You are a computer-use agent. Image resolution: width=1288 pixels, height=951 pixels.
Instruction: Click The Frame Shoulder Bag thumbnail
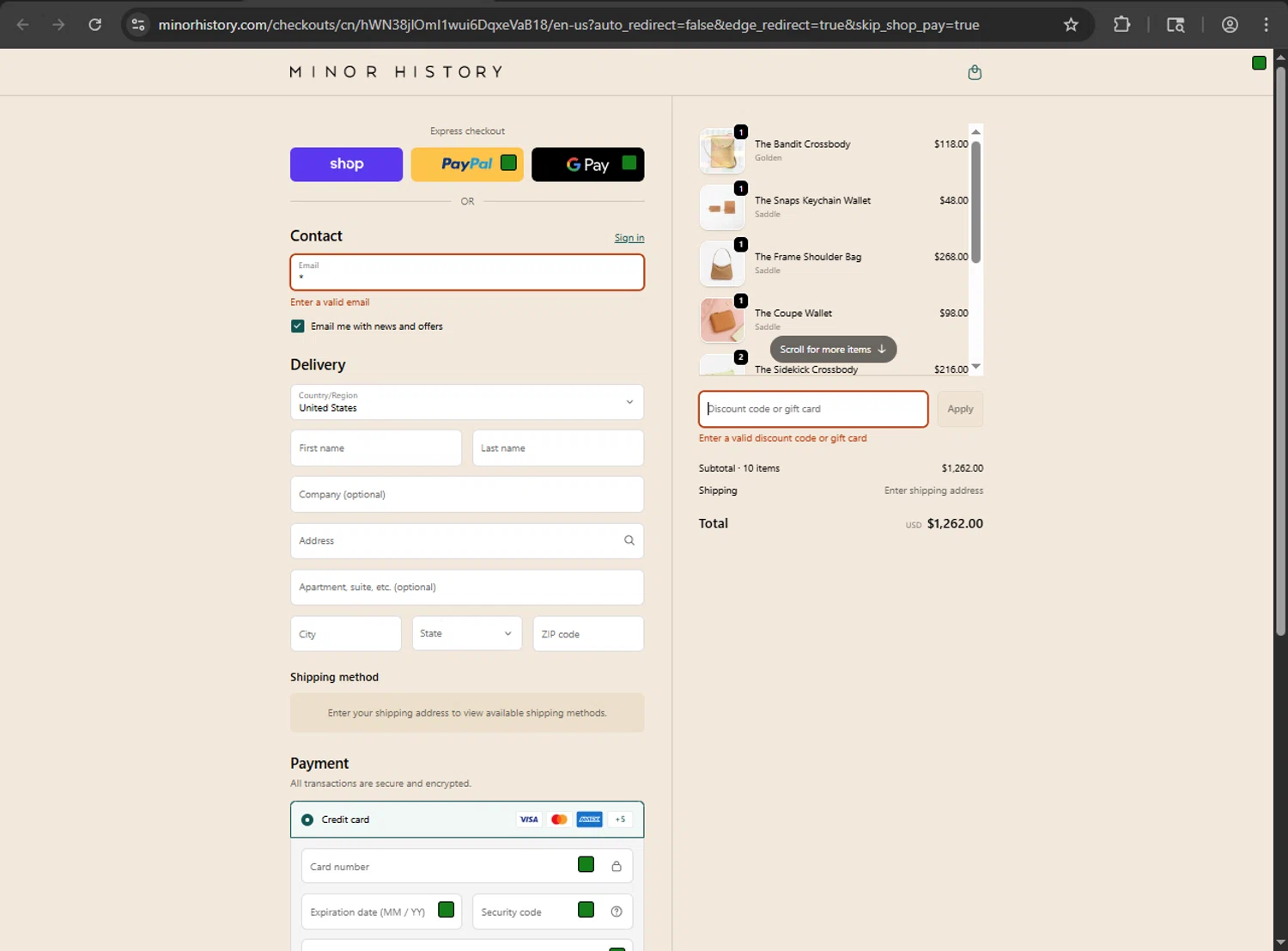pyautogui.click(x=722, y=264)
